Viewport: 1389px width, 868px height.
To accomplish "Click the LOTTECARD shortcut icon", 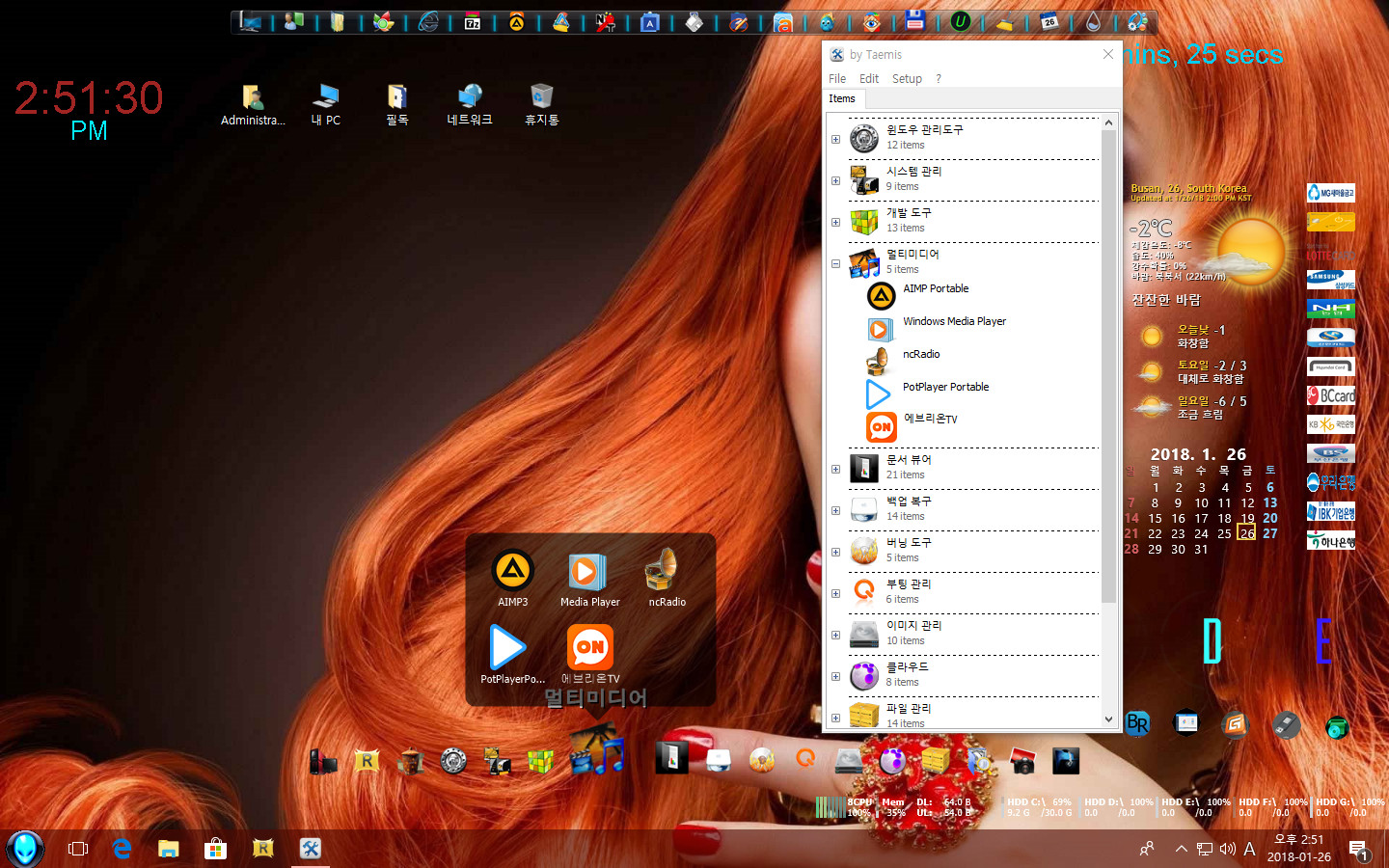I will click(1331, 253).
